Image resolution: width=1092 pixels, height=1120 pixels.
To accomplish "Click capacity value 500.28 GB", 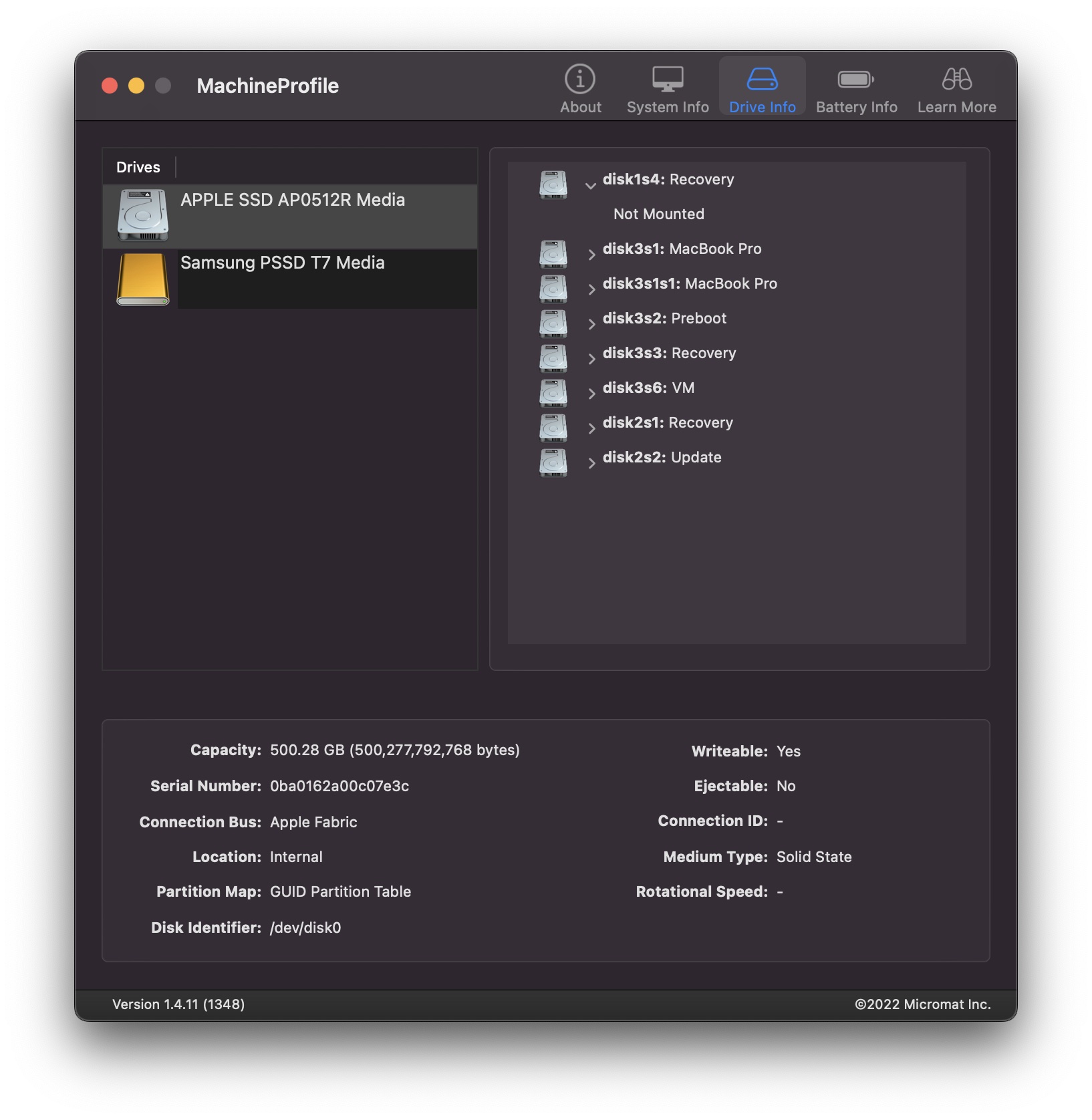I will click(394, 750).
